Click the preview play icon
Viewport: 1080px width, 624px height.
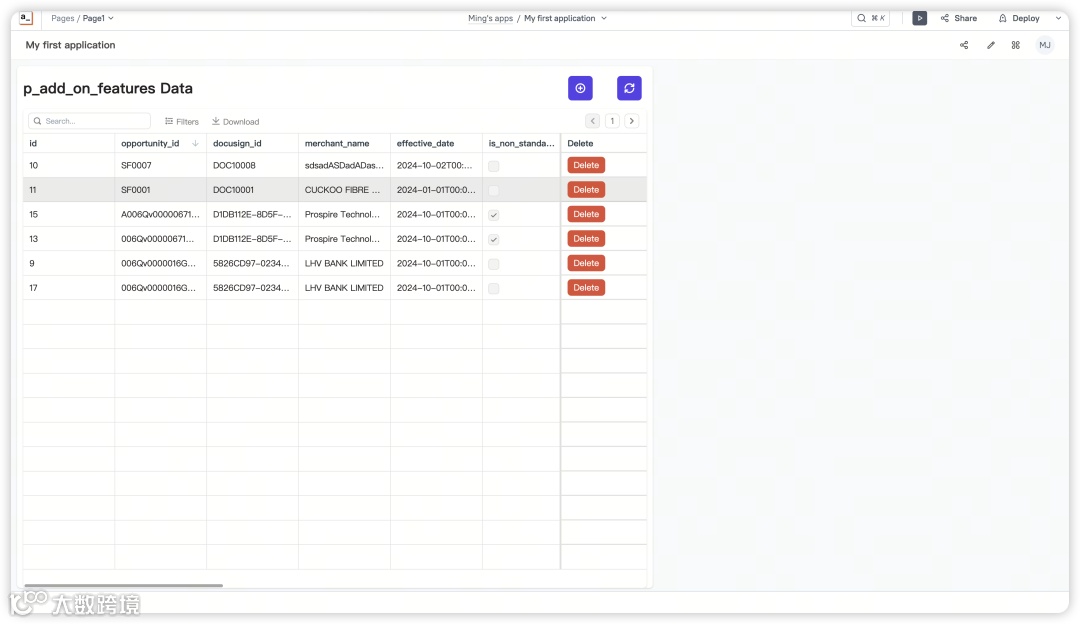point(920,19)
